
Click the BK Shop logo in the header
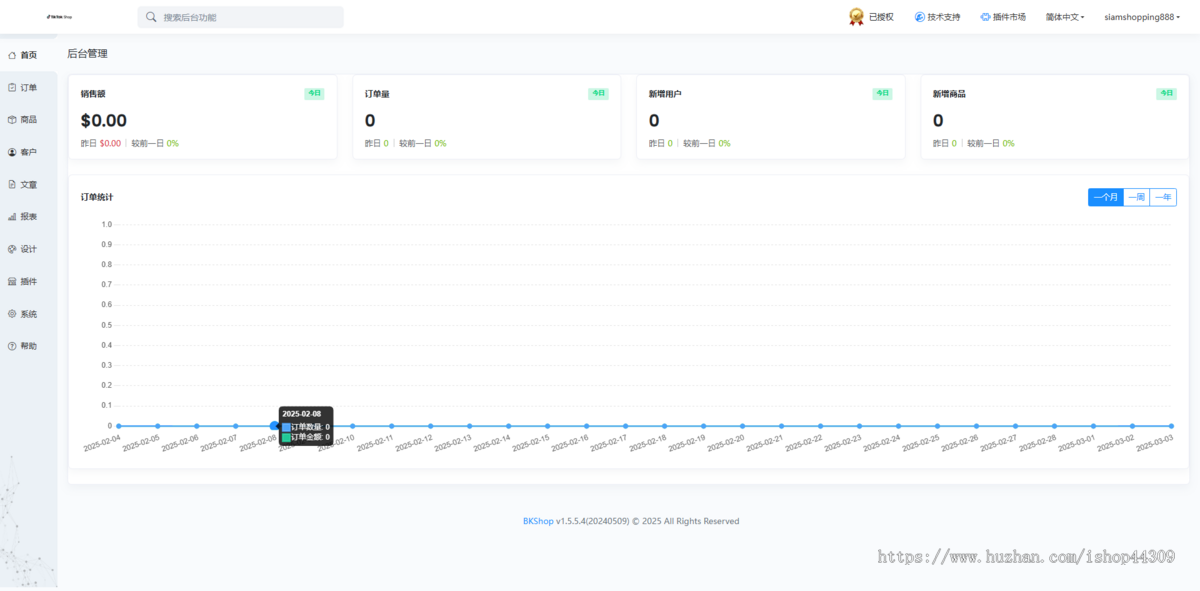pos(59,17)
